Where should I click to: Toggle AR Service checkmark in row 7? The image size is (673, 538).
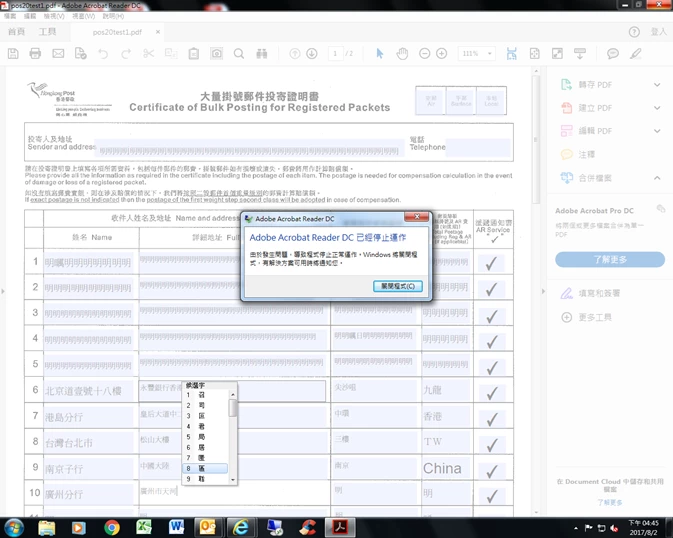point(491,419)
